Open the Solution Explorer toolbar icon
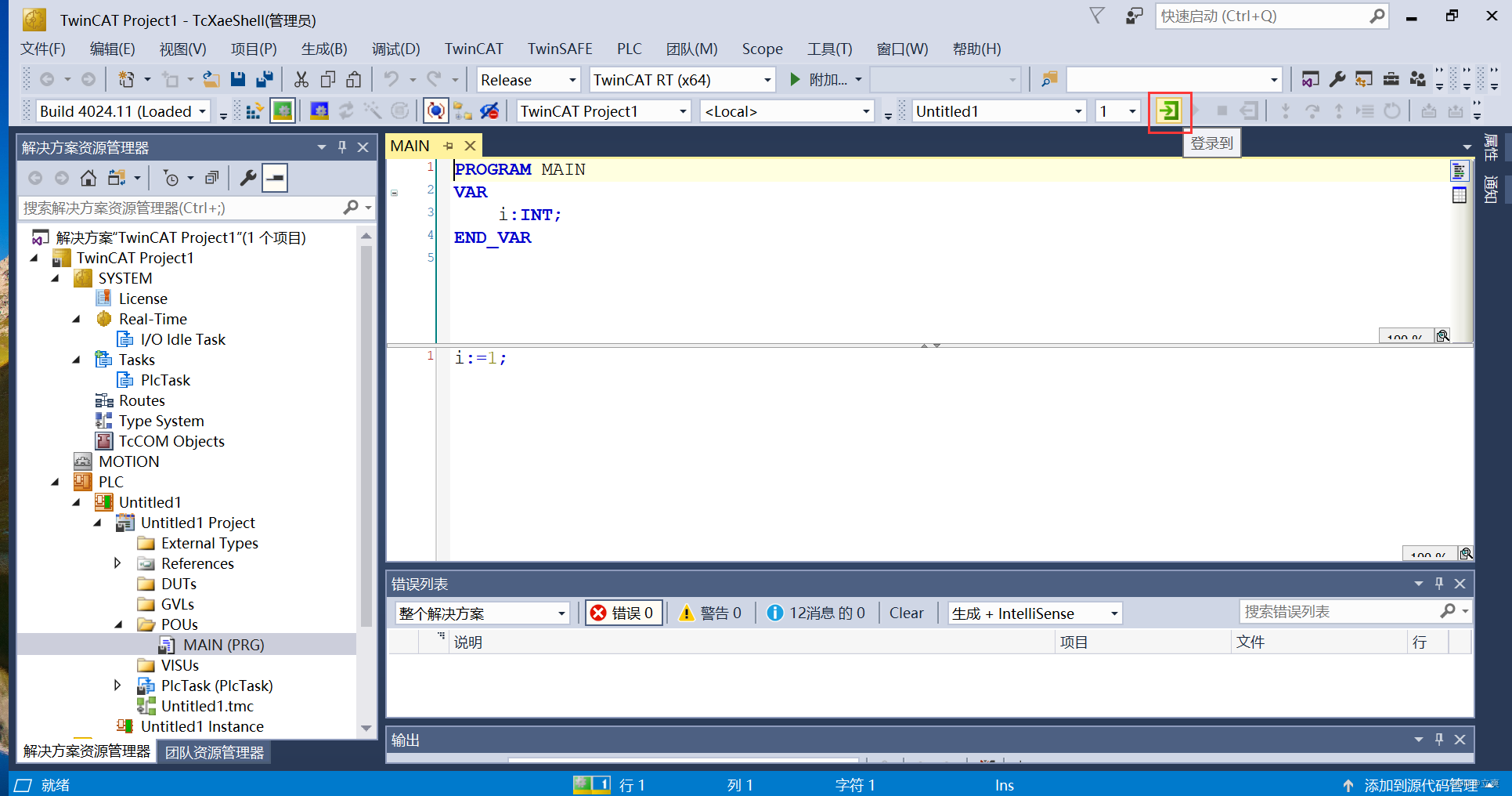The height and width of the screenshot is (796, 1512). pos(1310,79)
